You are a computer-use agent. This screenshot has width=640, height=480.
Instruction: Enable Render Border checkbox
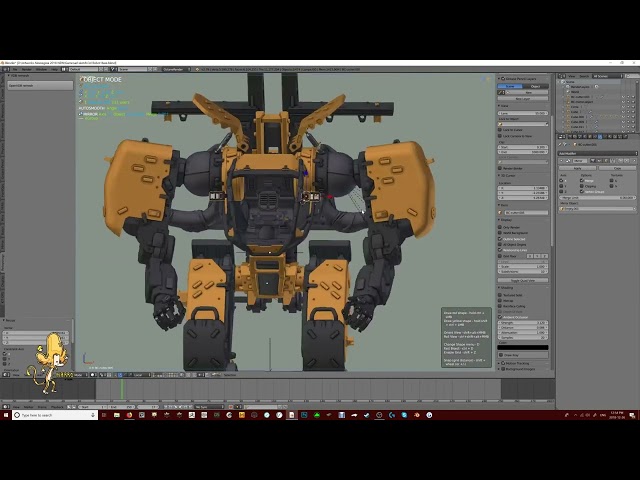tap(500, 168)
